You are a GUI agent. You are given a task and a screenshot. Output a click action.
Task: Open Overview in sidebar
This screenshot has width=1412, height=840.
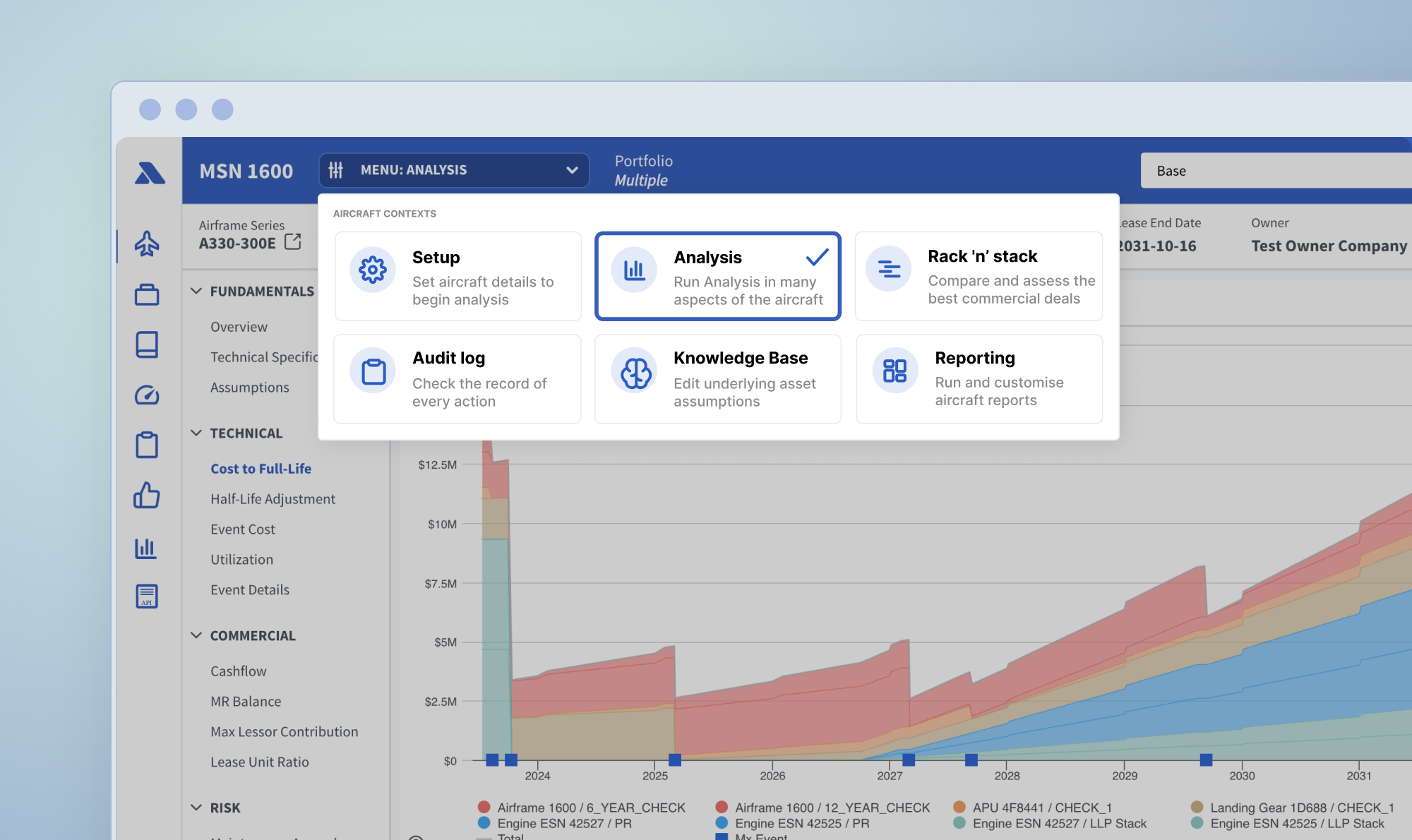pyautogui.click(x=239, y=327)
